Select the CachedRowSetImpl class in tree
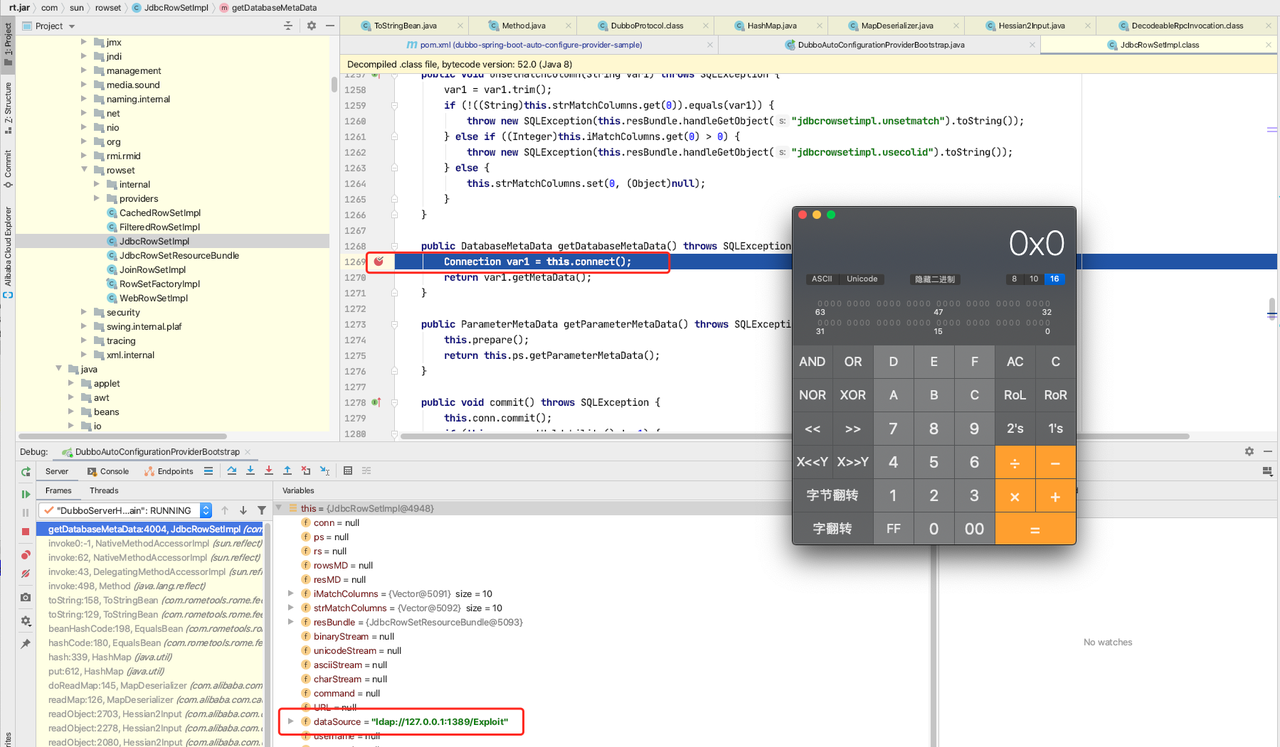 tap(159, 213)
